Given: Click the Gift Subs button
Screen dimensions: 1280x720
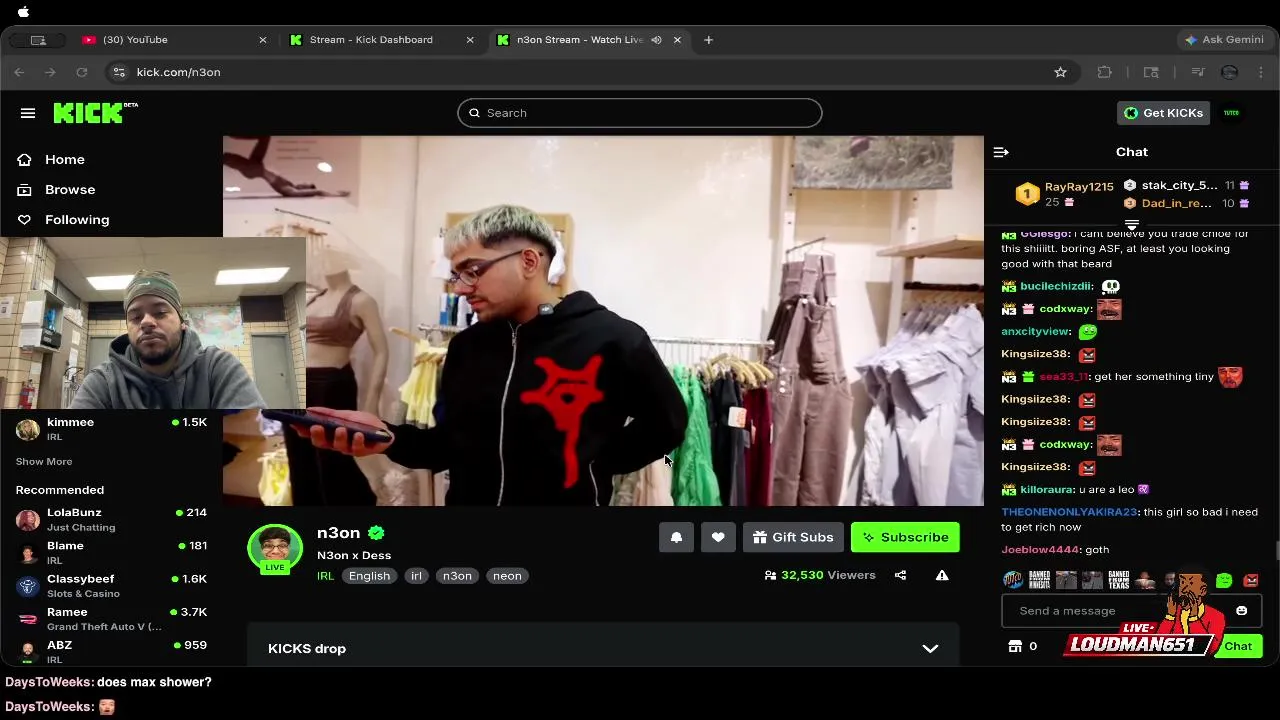Looking at the screenshot, I should point(793,537).
